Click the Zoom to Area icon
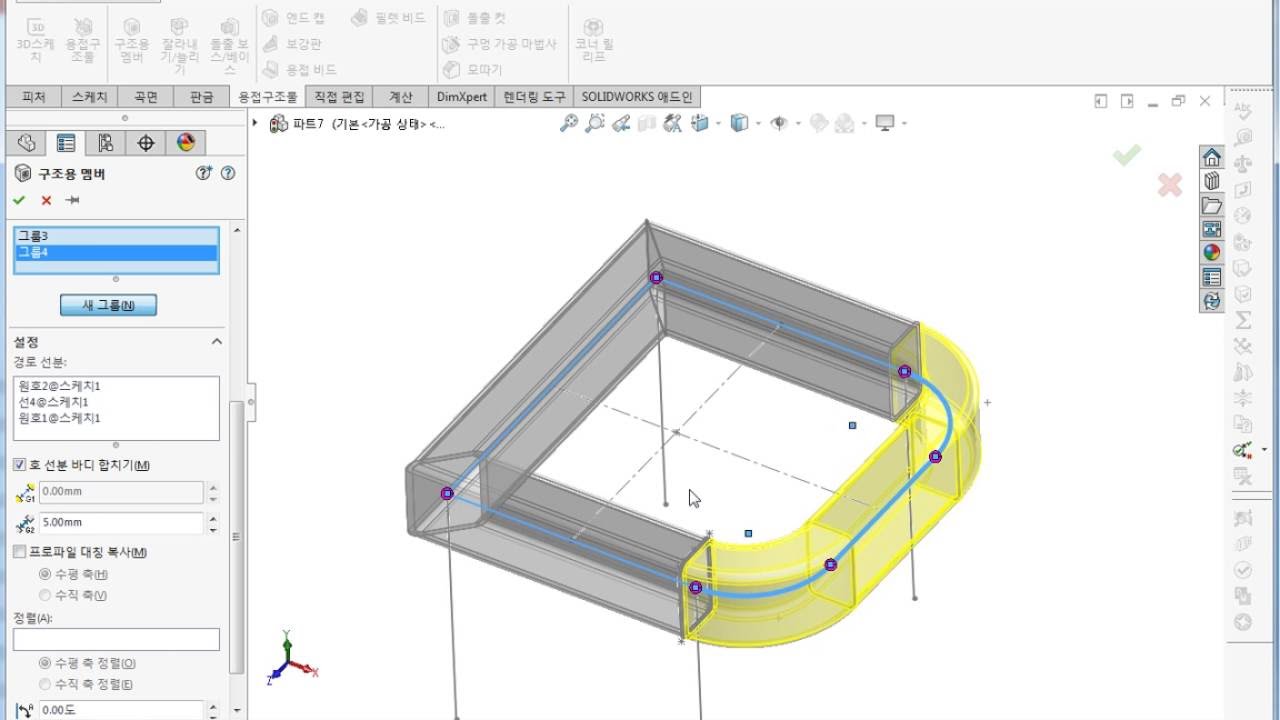This screenshot has width=1280, height=720. pyautogui.click(x=595, y=123)
